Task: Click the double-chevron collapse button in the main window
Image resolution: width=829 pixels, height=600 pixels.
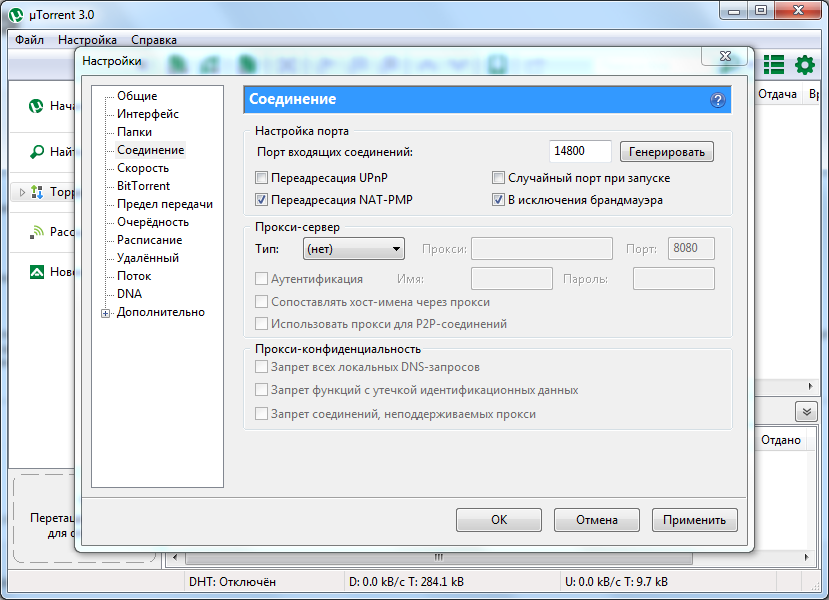Action: point(806,411)
